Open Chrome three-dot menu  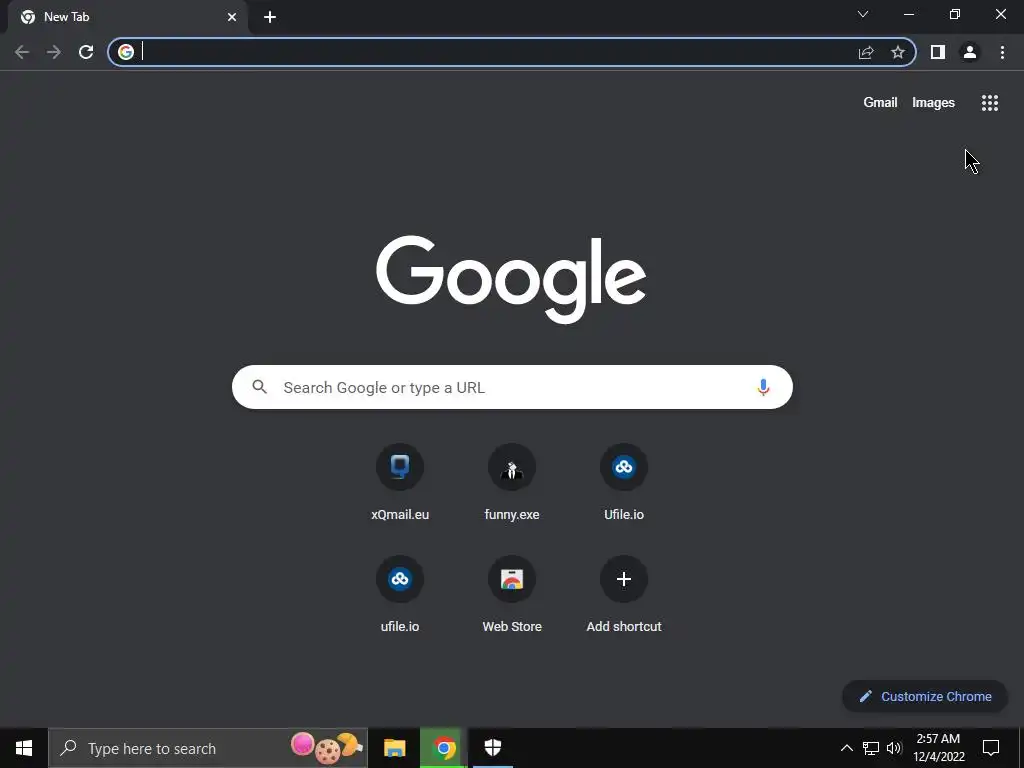1002,52
